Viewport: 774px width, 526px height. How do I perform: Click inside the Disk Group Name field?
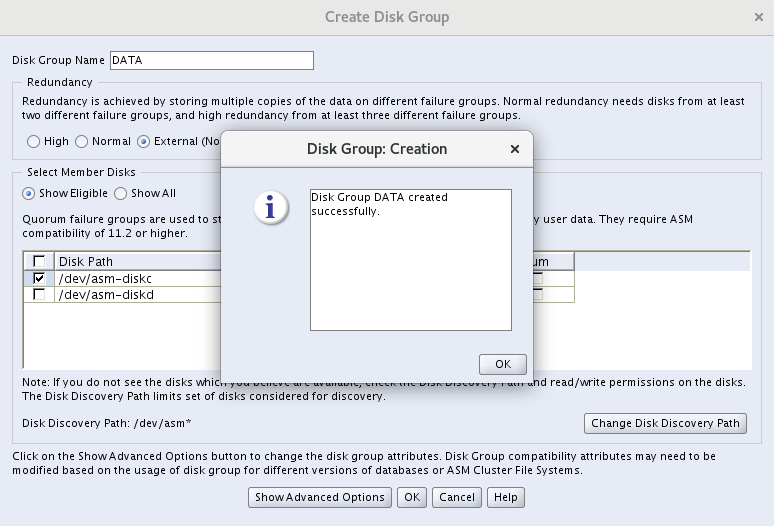pos(211,60)
